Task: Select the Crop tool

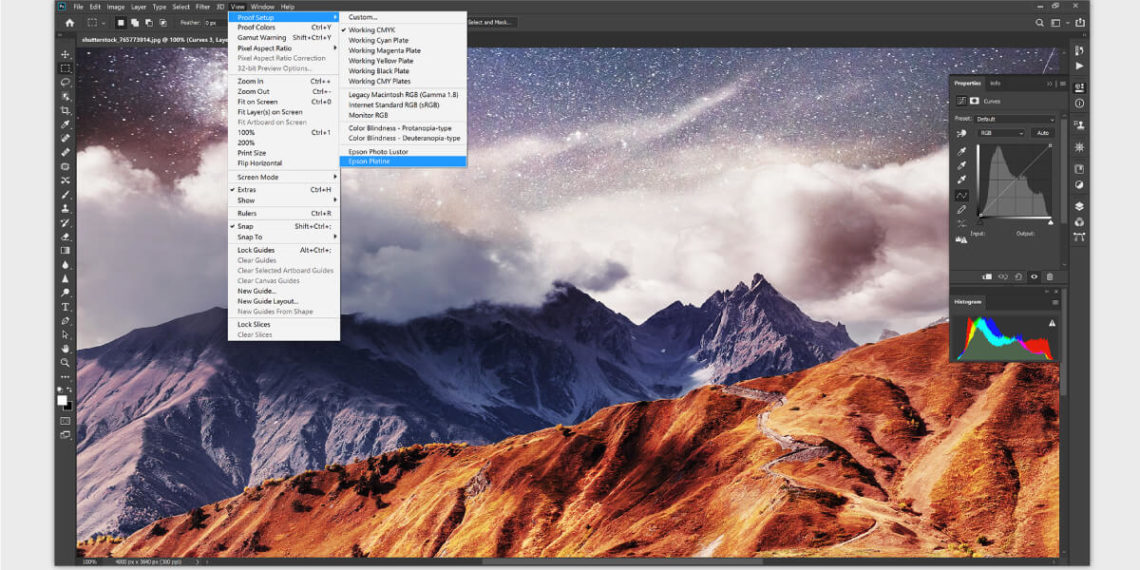Action: click(66, 110)
